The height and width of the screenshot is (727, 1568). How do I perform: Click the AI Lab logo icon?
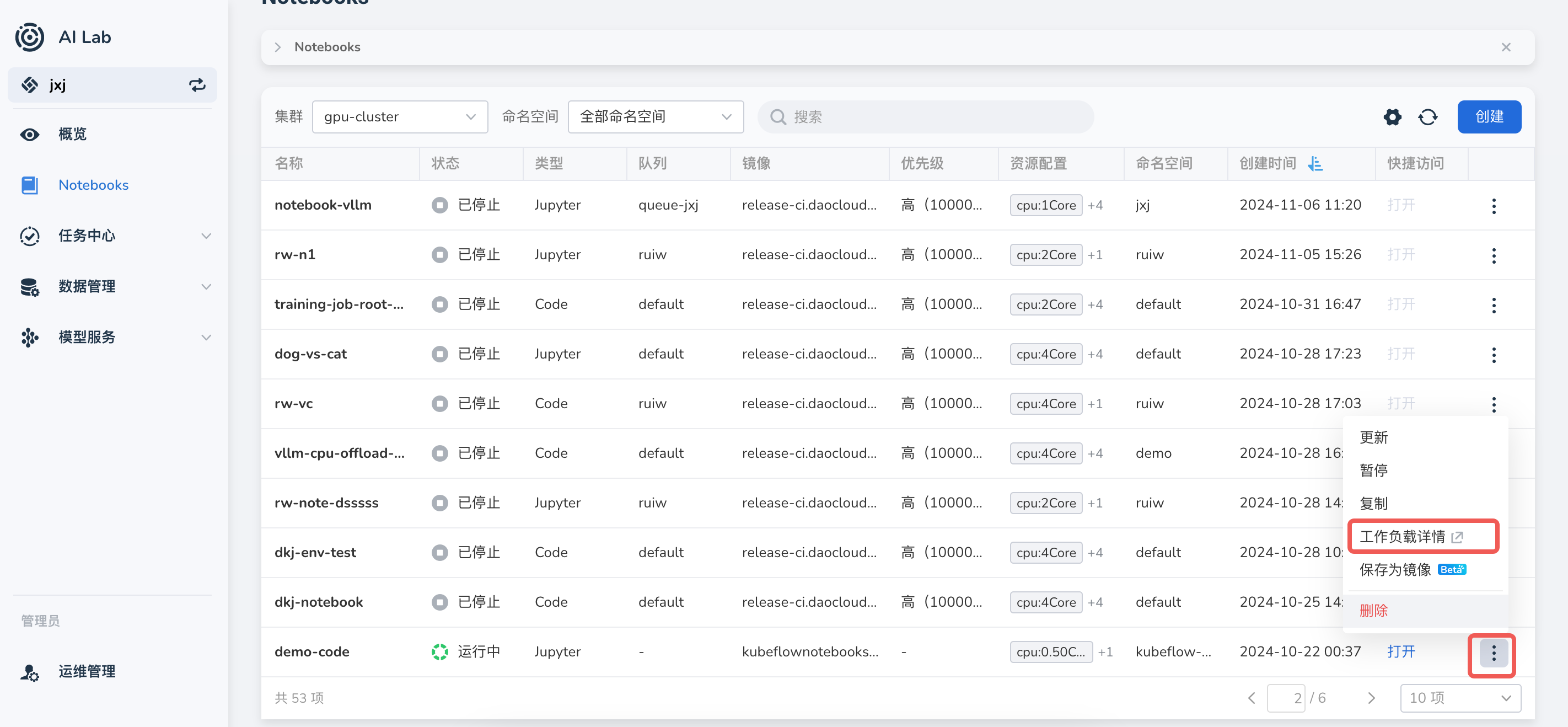29,37
